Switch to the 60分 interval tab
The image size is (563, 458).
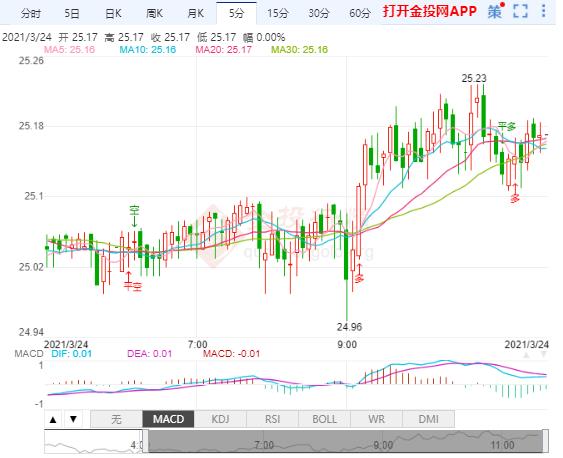[360, 13]
